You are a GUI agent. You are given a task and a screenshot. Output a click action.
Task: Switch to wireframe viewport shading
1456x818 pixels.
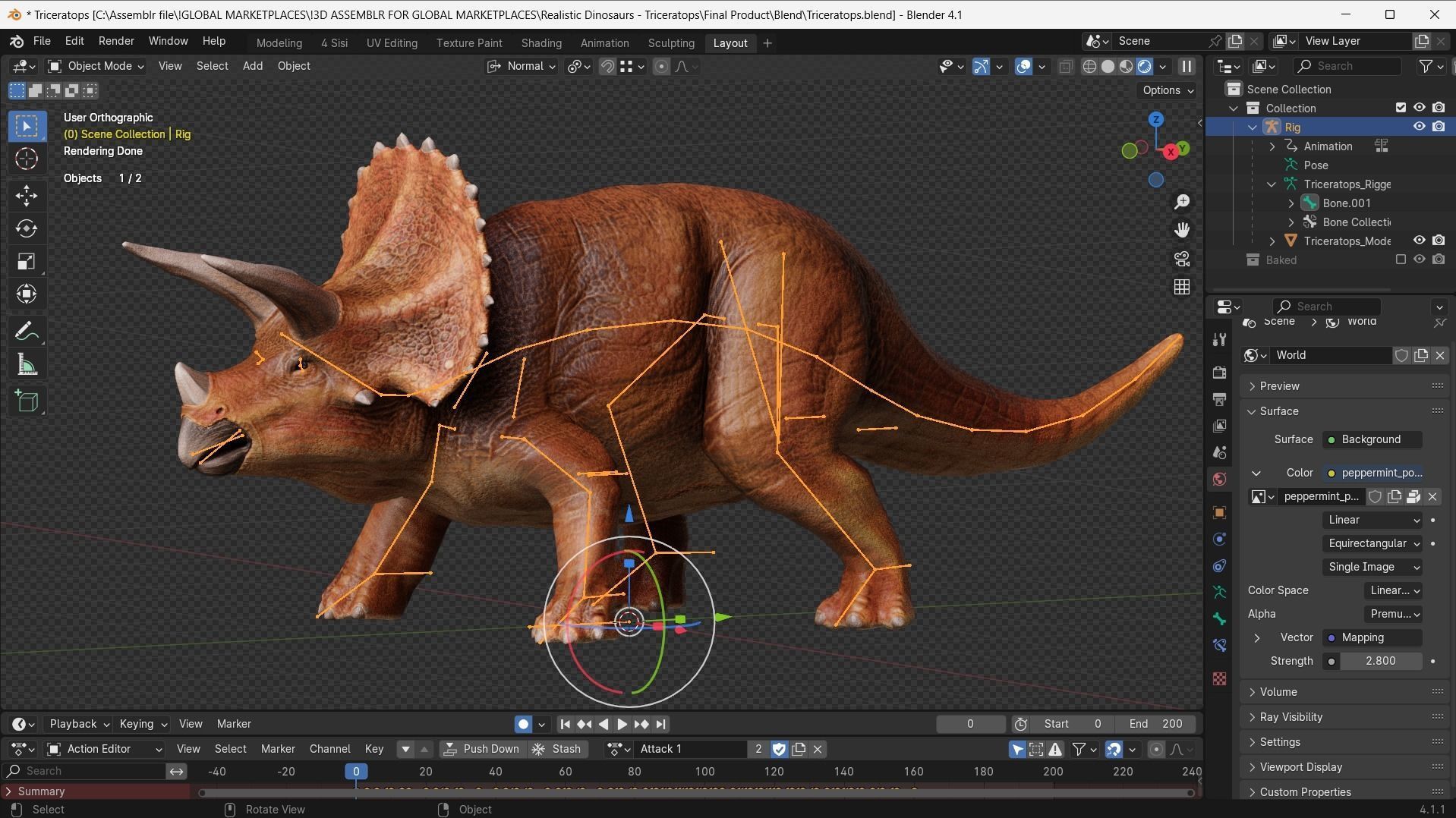point(1089,67)
